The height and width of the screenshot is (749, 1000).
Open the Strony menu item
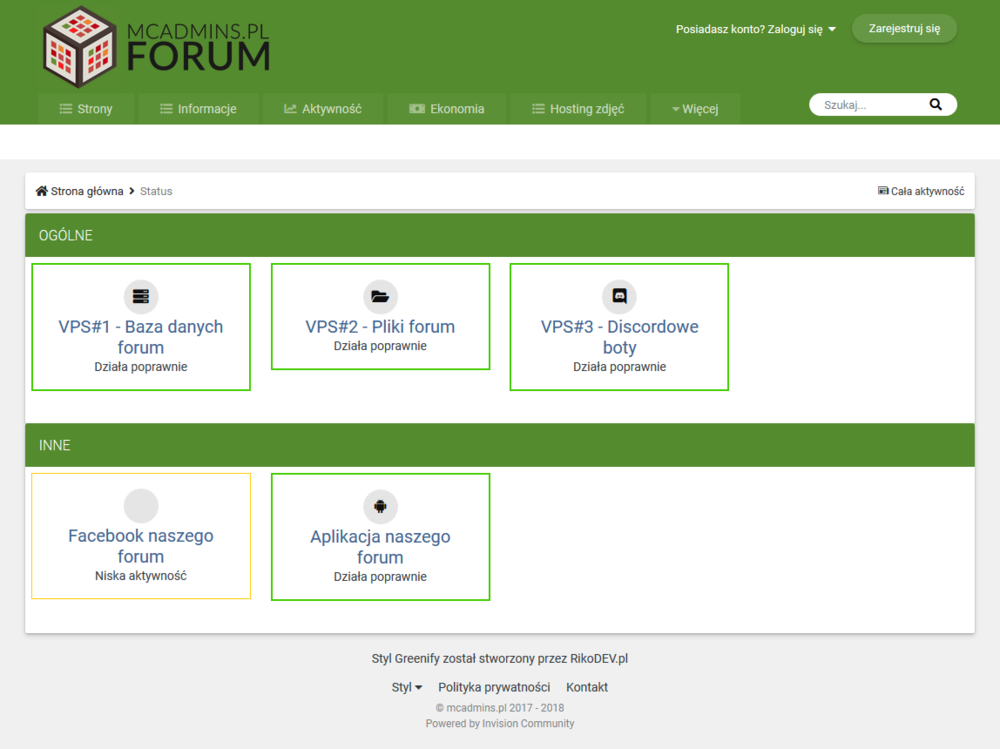point(86,109)
